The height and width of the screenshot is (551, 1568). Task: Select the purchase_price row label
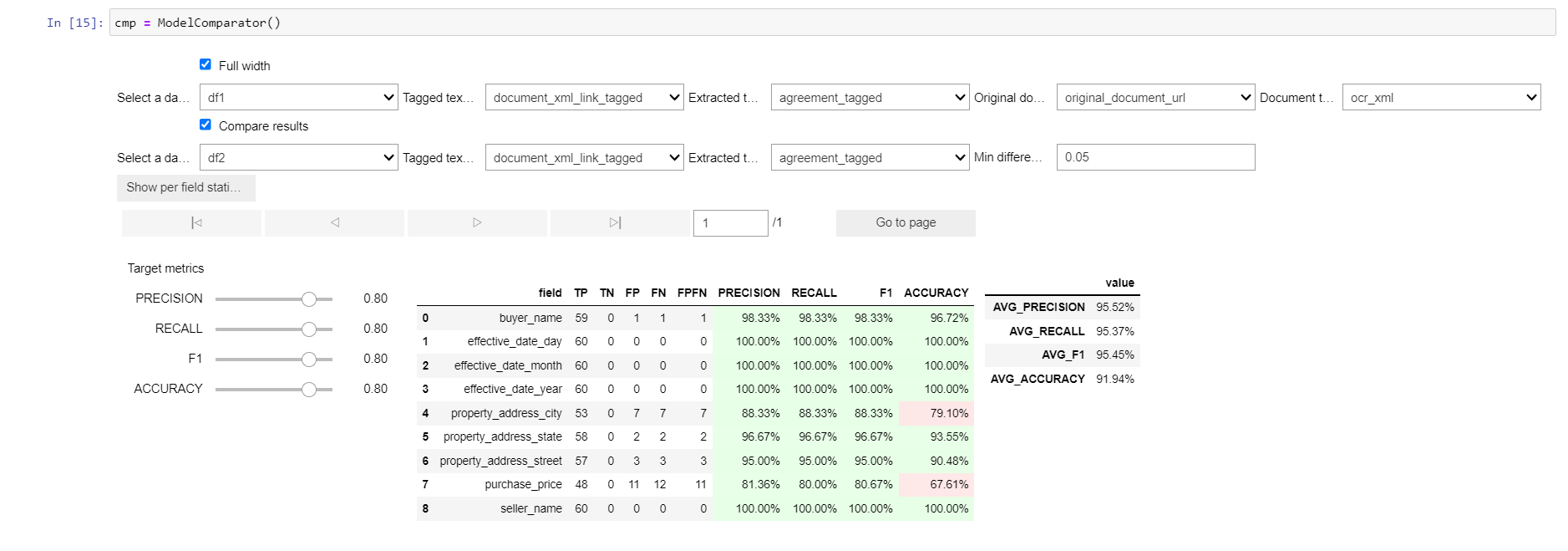[524, 484]
